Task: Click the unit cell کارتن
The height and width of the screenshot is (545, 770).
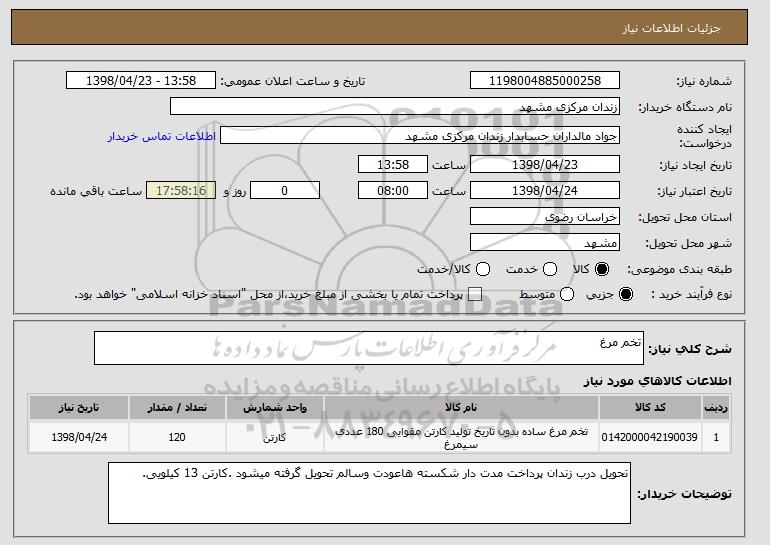Action: (275, 437)
